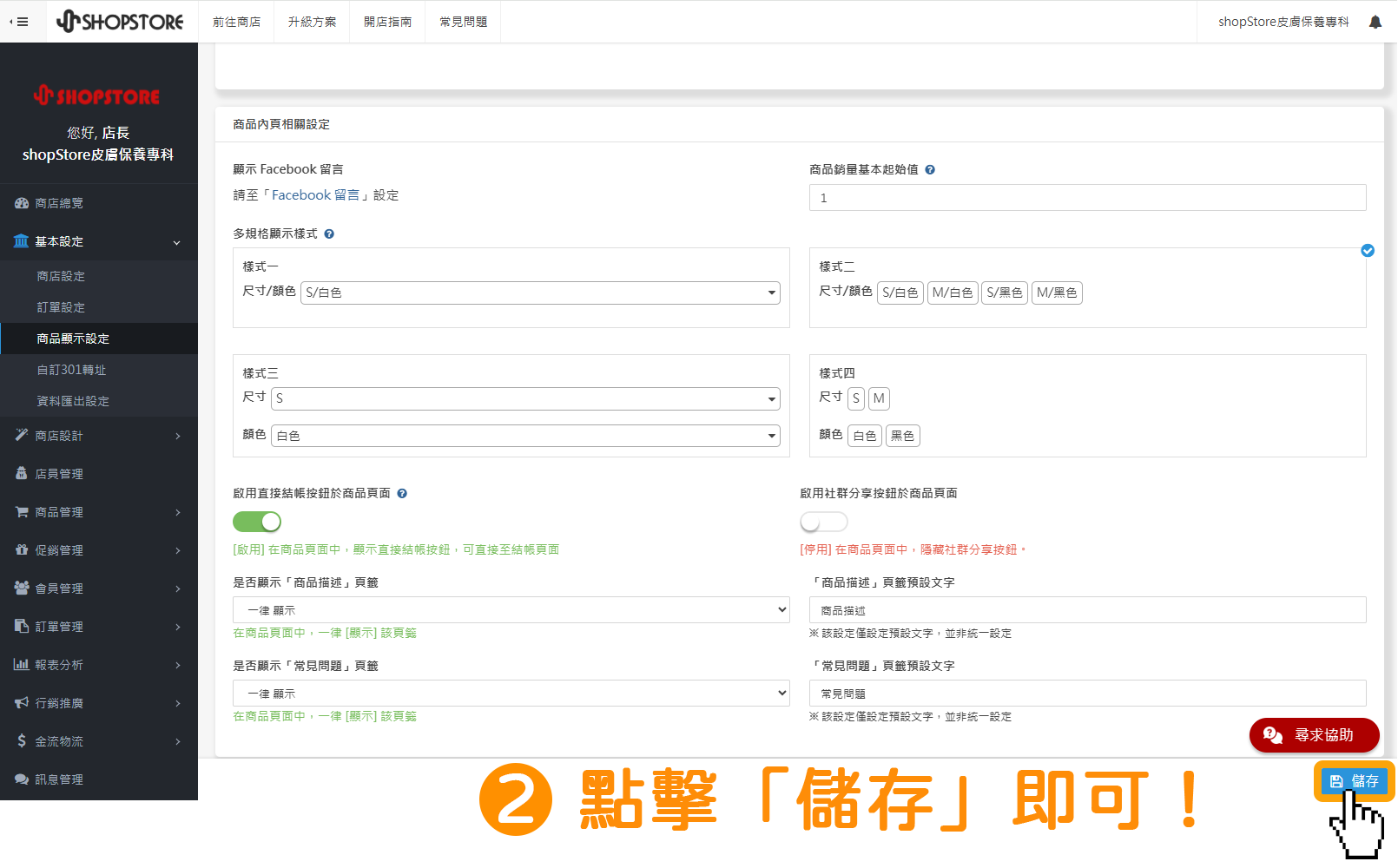The height and width of the screenshot is (868, 1398).
Task: Click the 促銷管理 promotions icon
Action: click(22, 549)
